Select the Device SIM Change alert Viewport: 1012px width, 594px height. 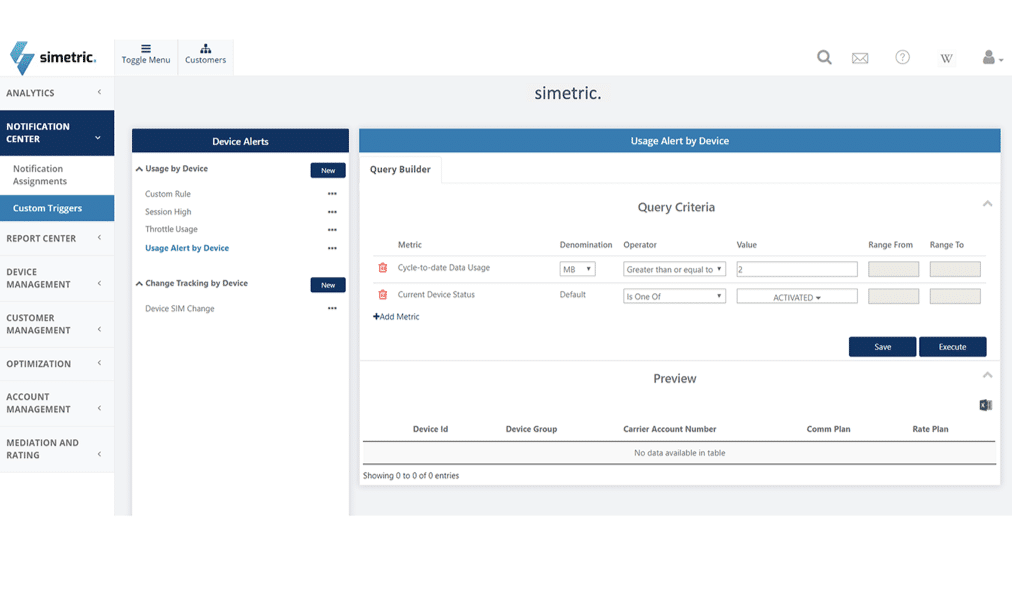(179, 309)
